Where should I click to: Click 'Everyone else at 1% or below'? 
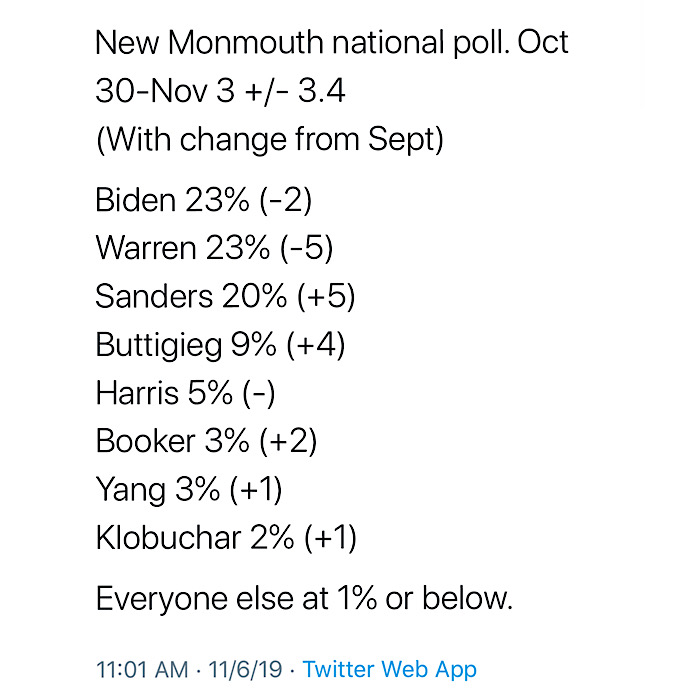coord(304,599)
